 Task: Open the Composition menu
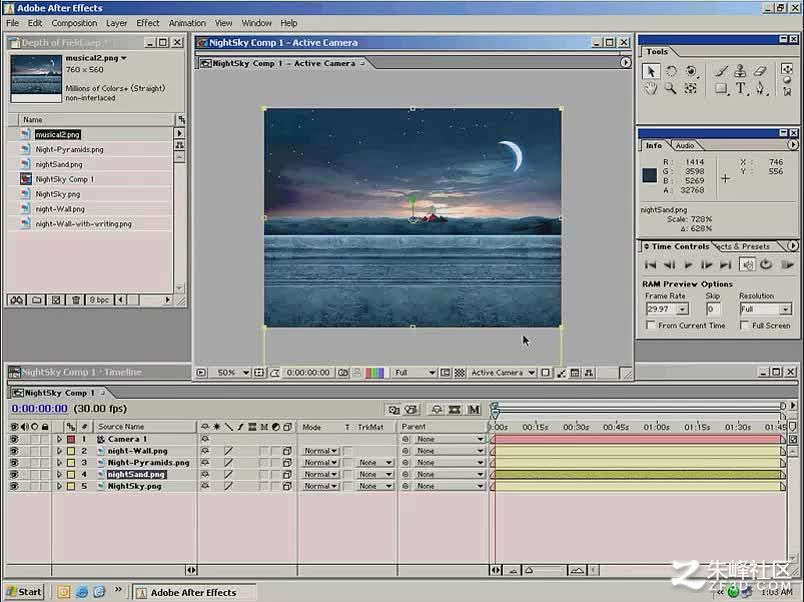click(74, 23)
